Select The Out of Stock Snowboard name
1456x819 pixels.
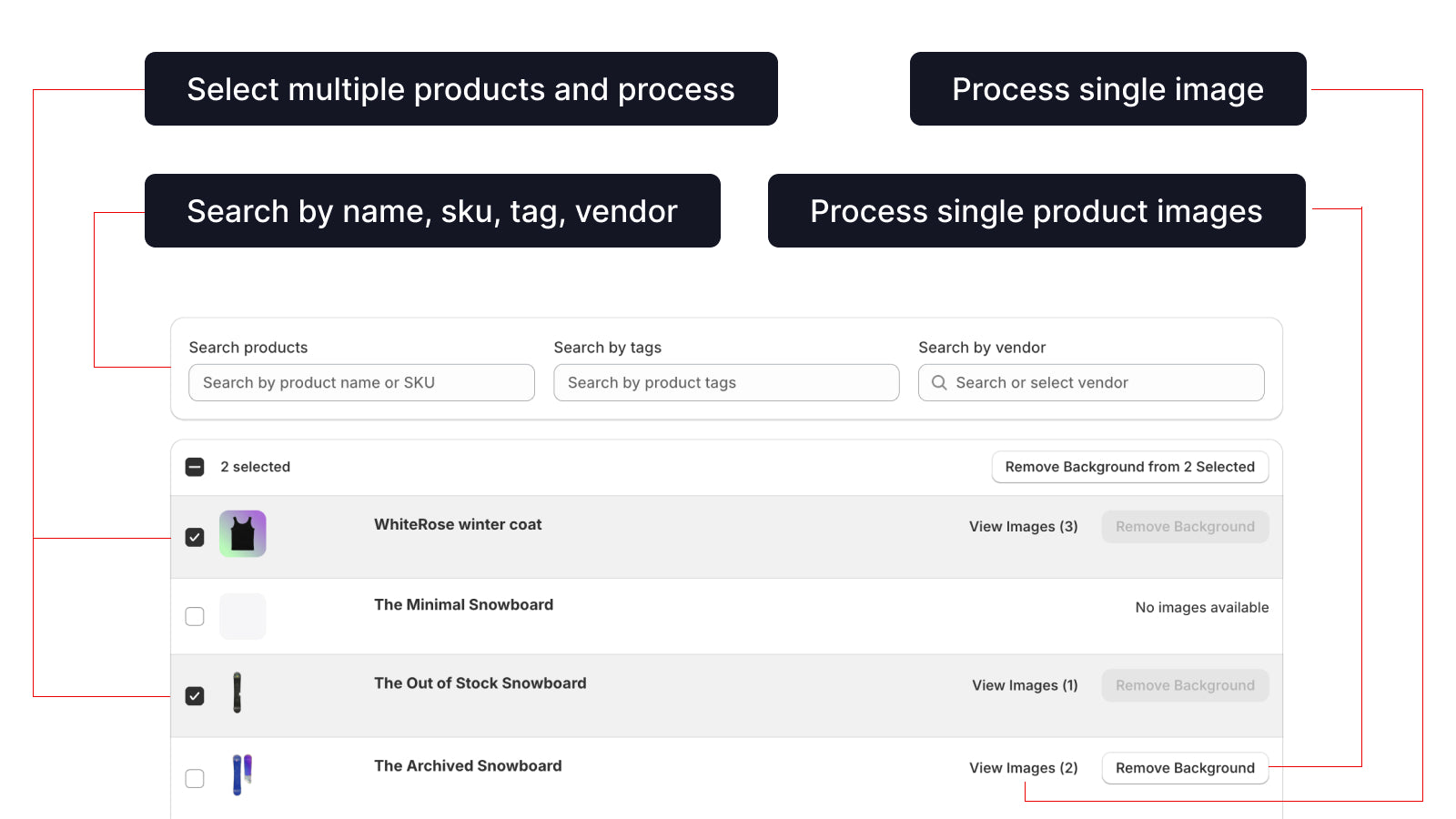480,683
